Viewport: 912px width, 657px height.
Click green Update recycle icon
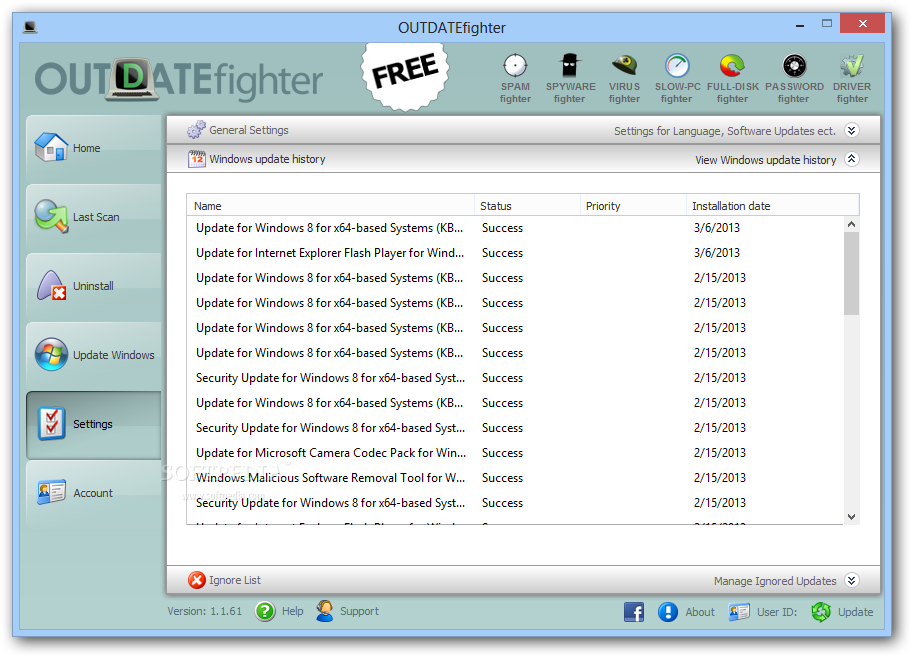tap(821, 612)
